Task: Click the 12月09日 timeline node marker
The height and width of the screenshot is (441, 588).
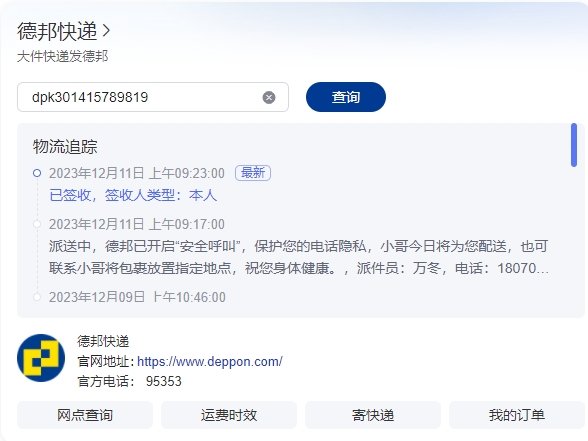Action: [x=37, y=297]
